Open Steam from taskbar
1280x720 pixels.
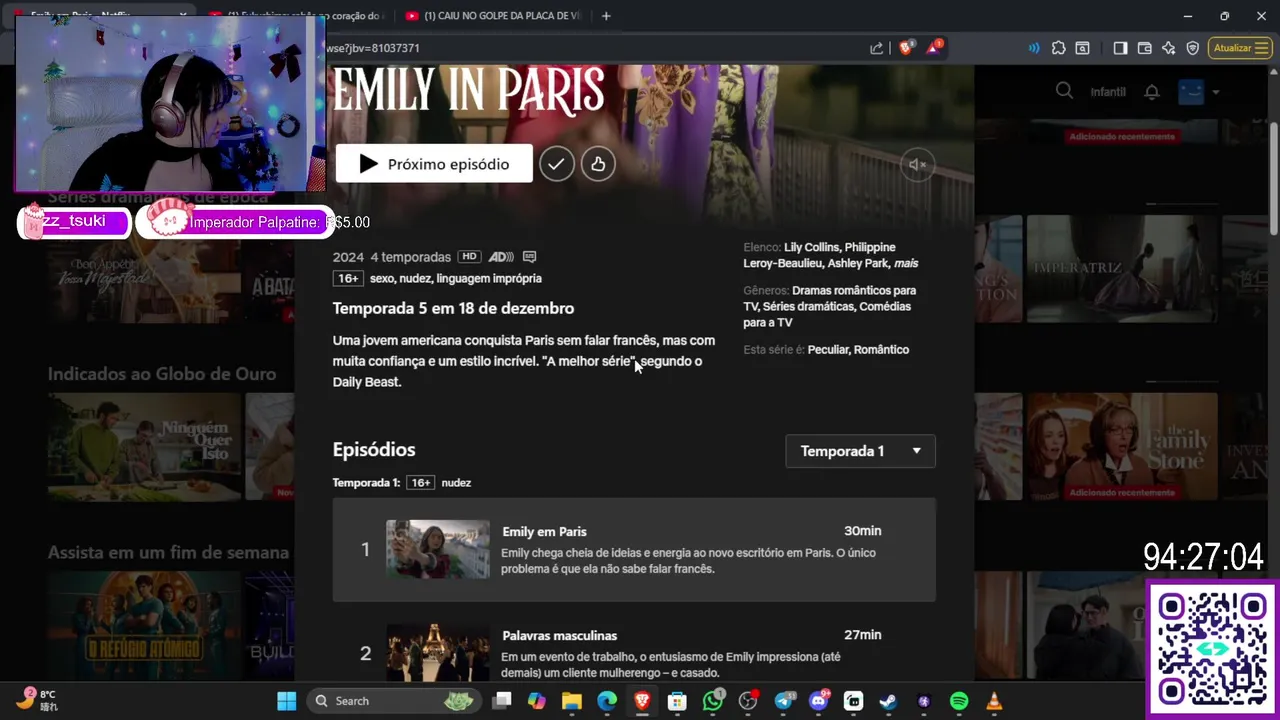point(888,701)
